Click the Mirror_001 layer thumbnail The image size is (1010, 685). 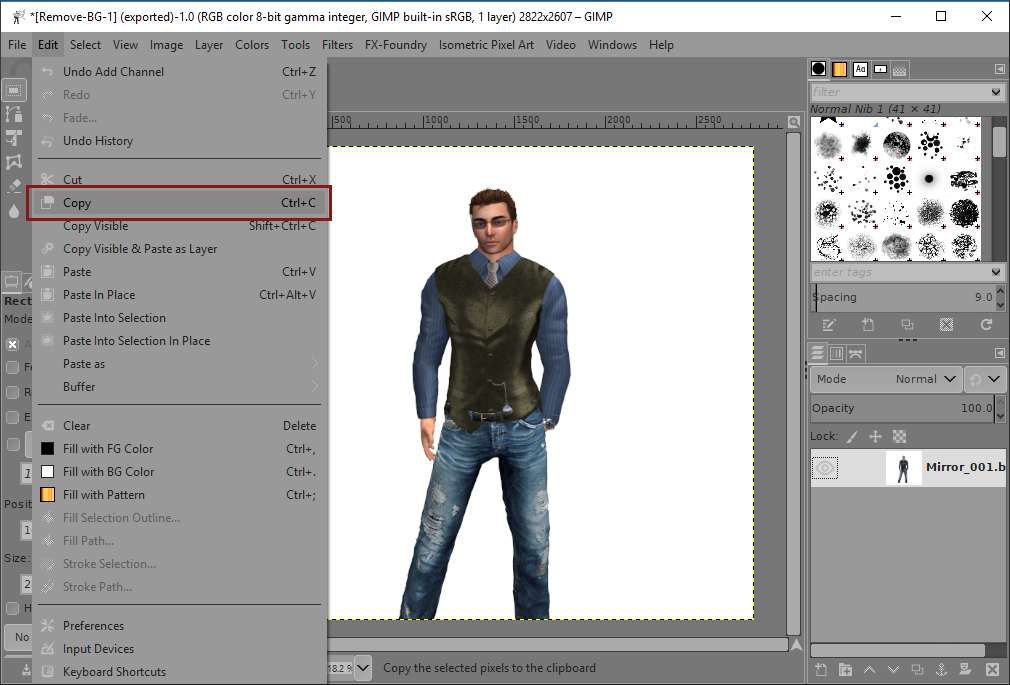point(903,468)
